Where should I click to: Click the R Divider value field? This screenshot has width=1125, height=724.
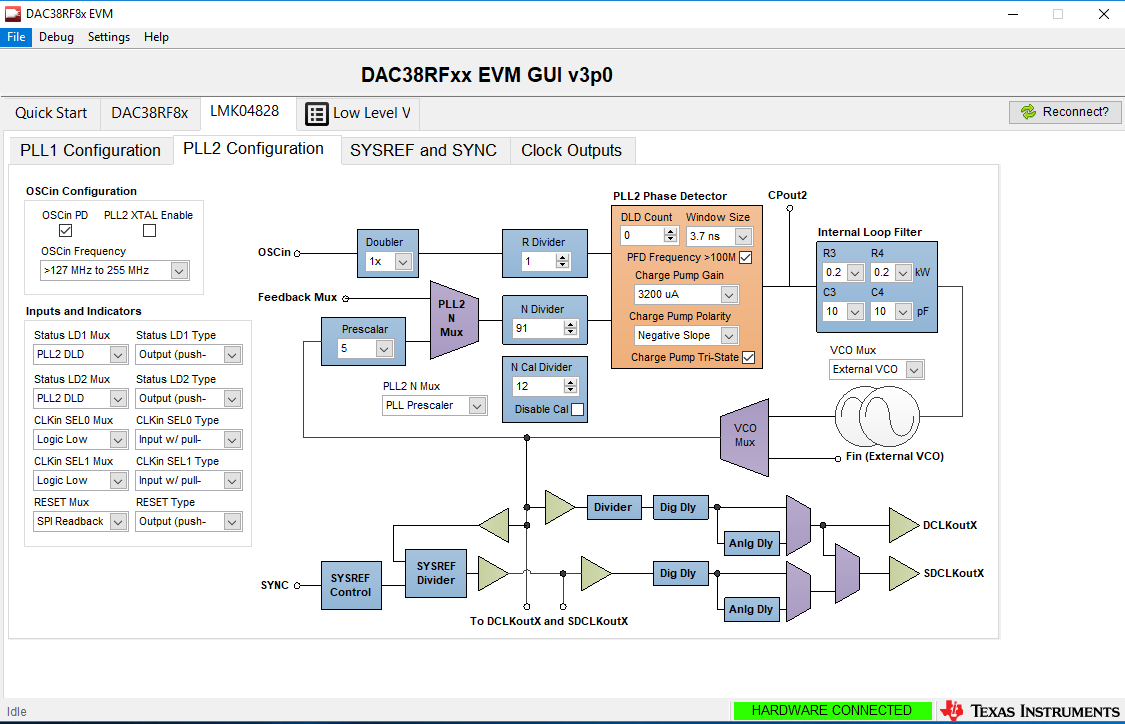(x=538, y=262)
